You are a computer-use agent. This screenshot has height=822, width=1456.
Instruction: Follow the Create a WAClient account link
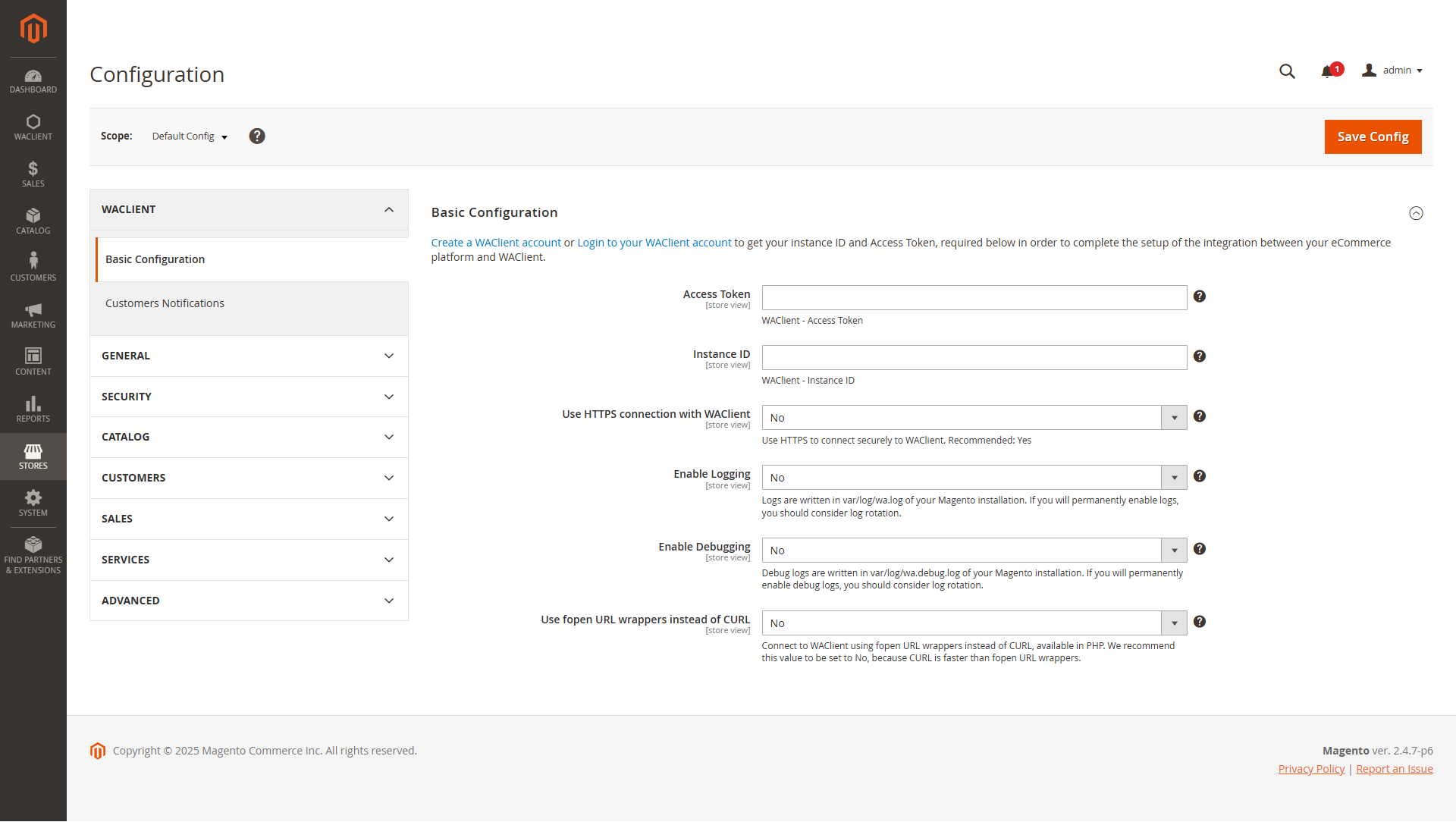click(496, 243)
